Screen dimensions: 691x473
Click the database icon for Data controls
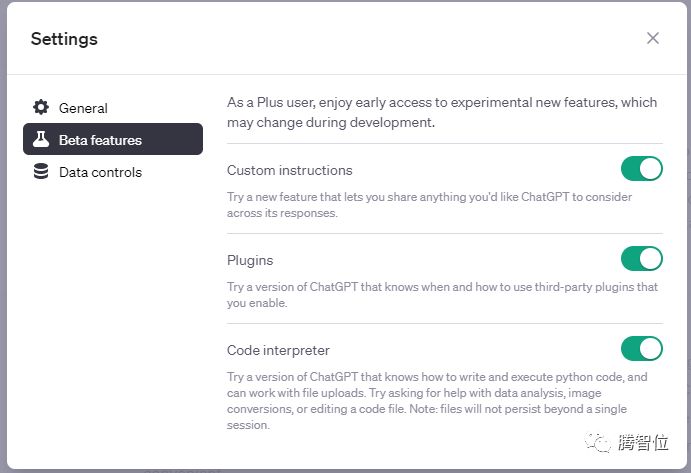(41, 172)
